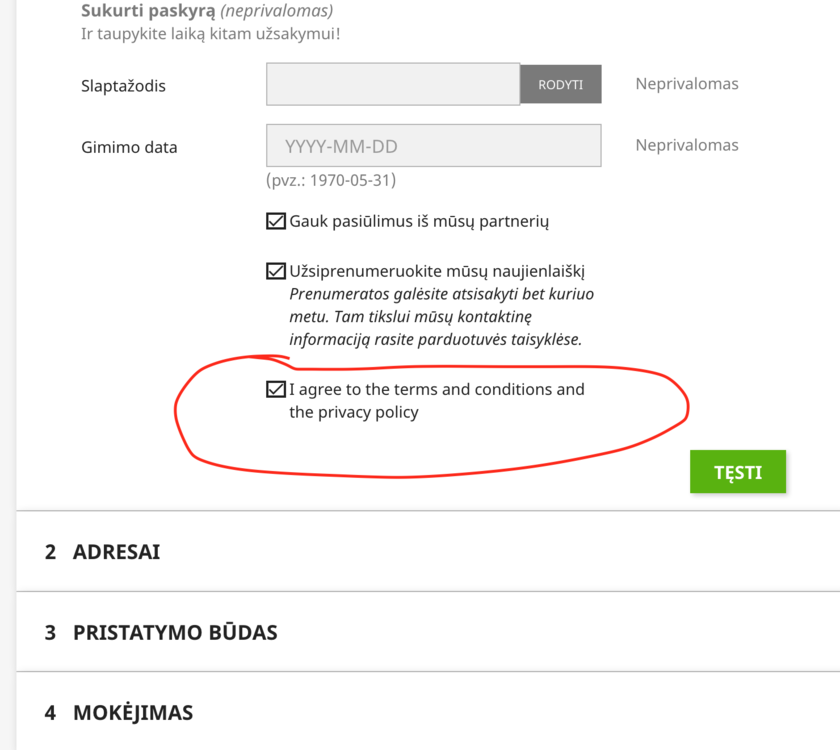840x750 pixels.
Task: Disable "I agree to the terms and conditions" checkbox
Action: [275, 389]
